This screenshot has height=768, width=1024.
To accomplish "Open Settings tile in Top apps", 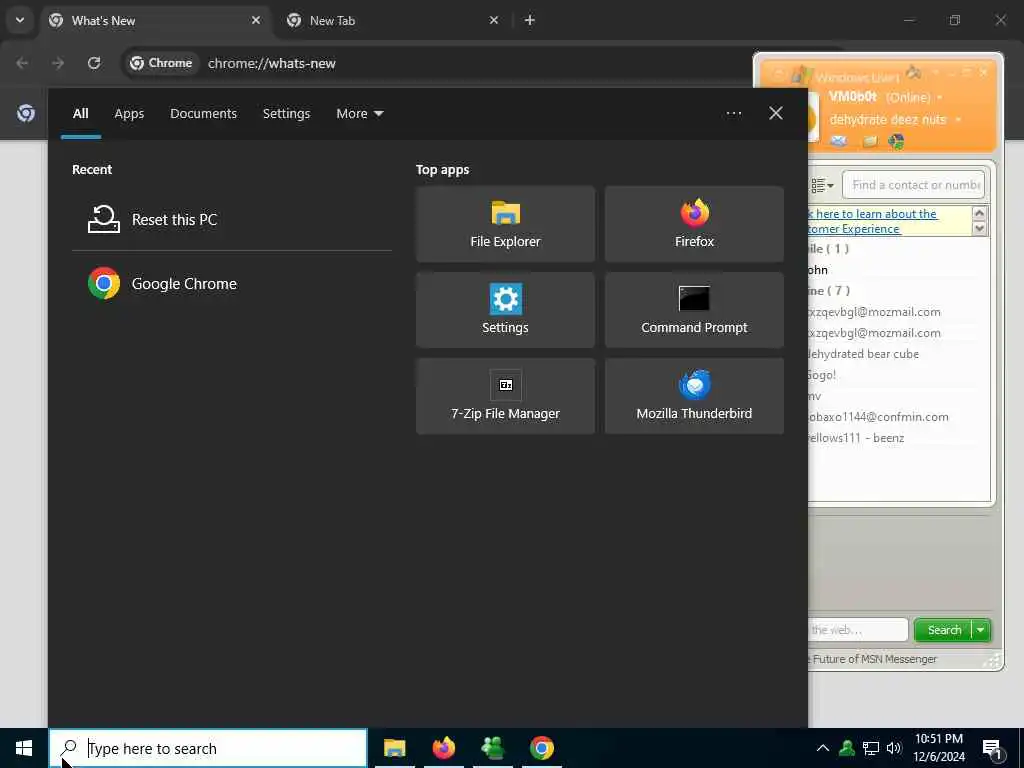I will 505,310.
